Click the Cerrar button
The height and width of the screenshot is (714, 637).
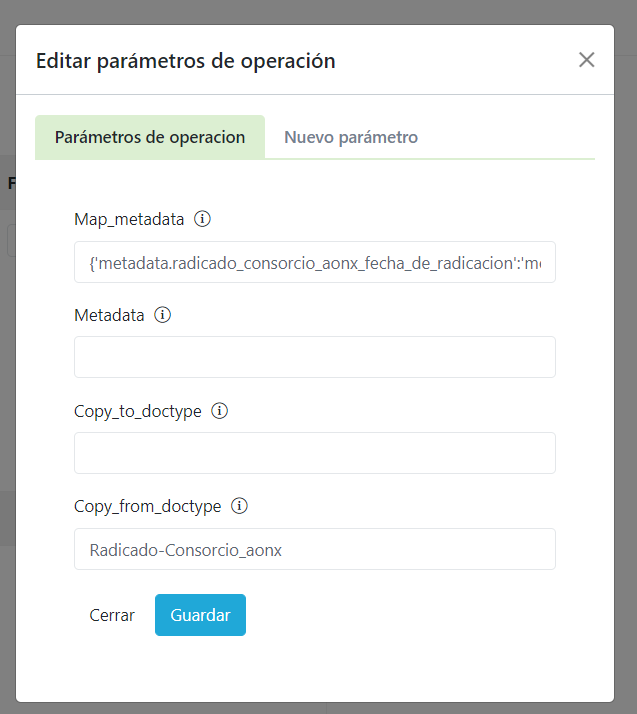(x=112, y=615)
